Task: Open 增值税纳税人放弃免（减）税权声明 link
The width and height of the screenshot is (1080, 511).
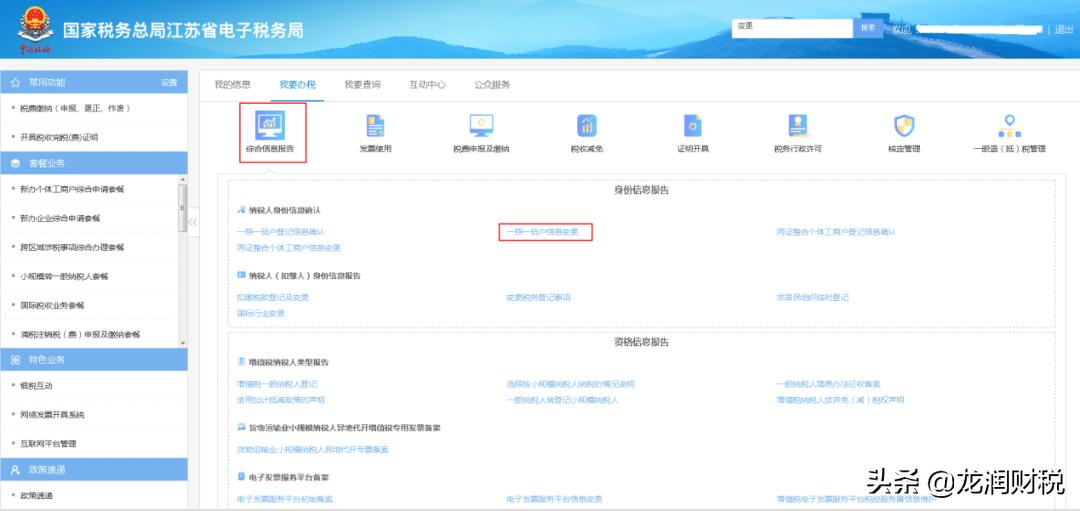Action: point(840,399)
